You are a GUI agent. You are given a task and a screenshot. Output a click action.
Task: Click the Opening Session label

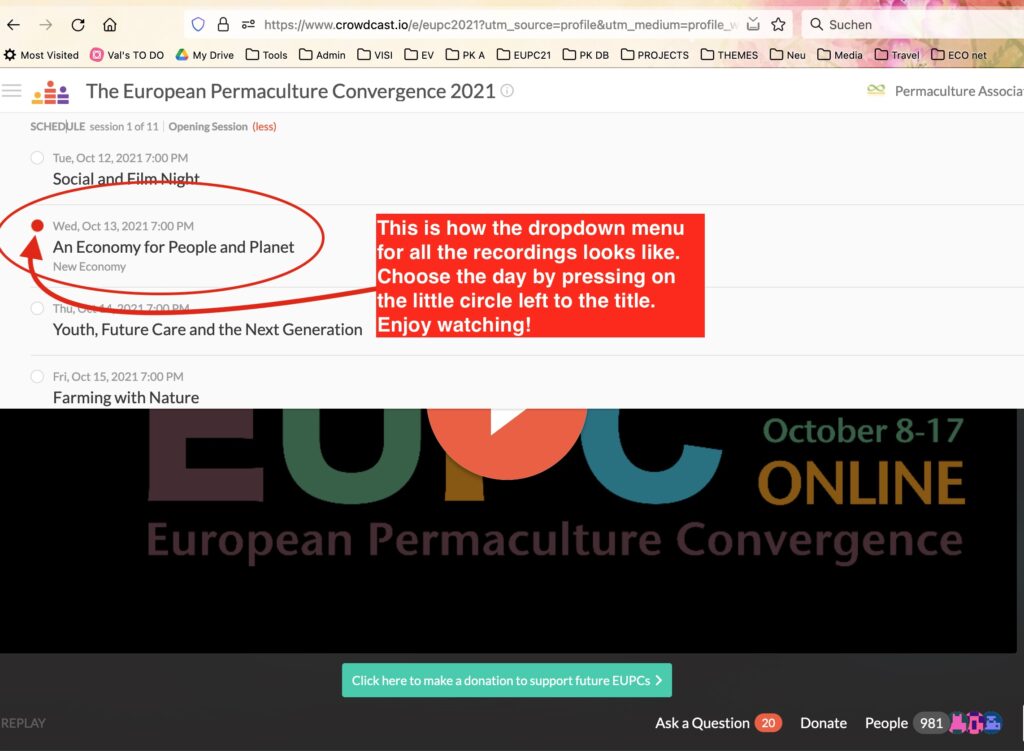[208, 127]
